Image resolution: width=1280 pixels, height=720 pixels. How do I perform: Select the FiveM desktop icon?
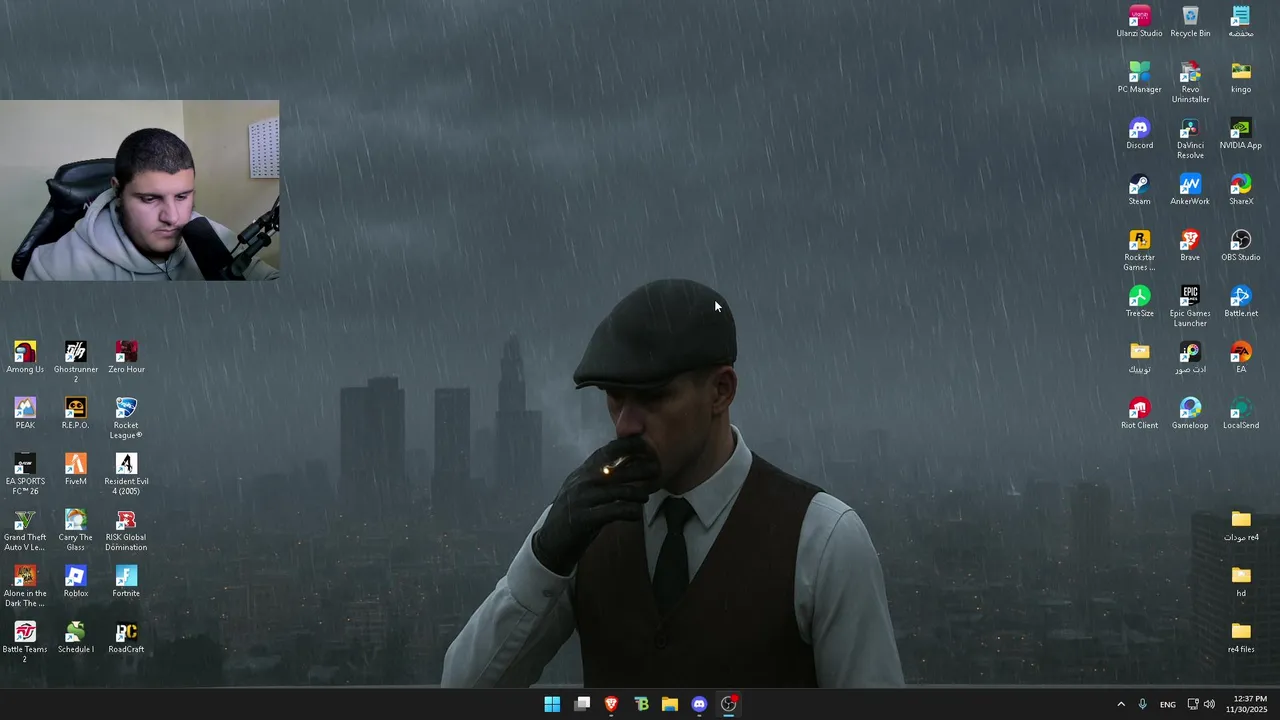[x=76, y=469]
